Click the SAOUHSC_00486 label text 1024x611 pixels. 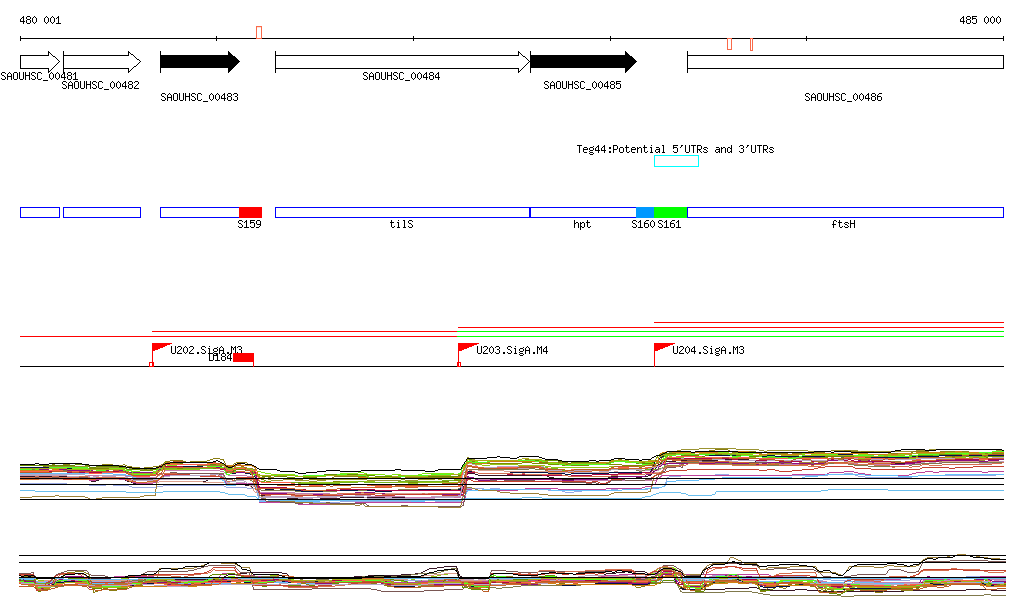click(843, 97)
